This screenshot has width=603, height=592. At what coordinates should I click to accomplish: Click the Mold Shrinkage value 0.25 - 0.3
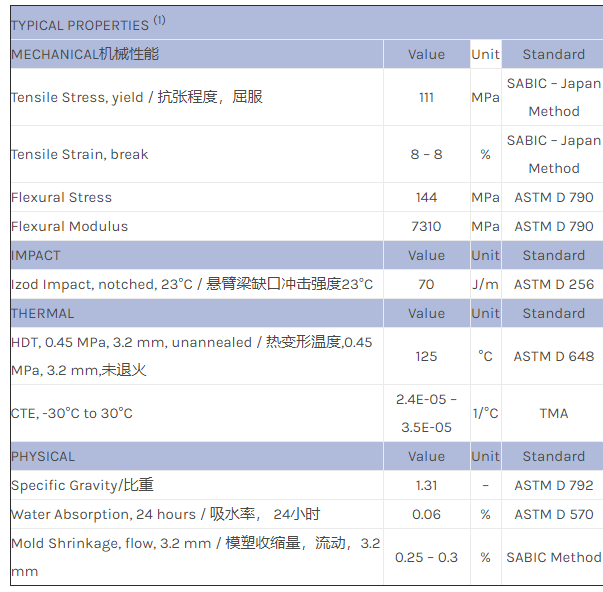click(x=426, y=557)
